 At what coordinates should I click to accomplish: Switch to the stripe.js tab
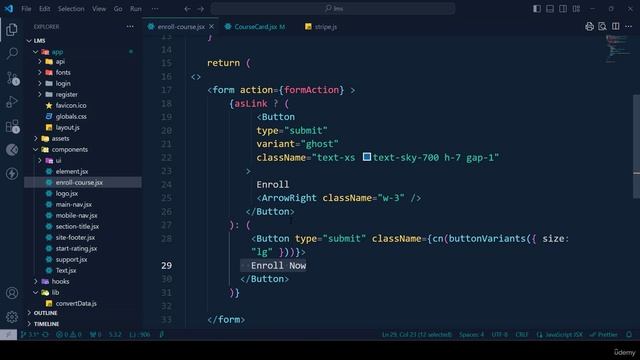coord(321,27)
